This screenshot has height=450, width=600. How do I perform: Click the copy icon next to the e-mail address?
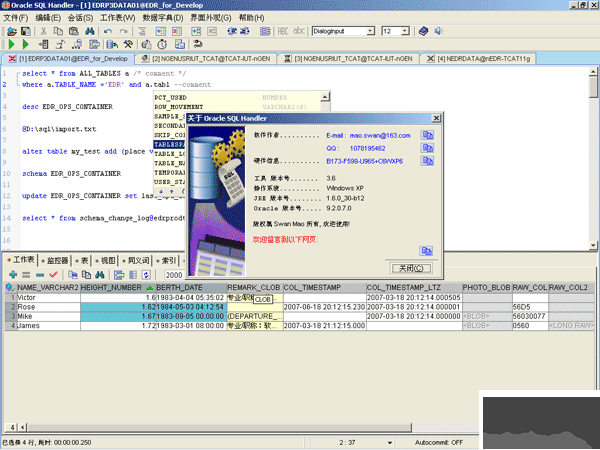coord(428,134)
